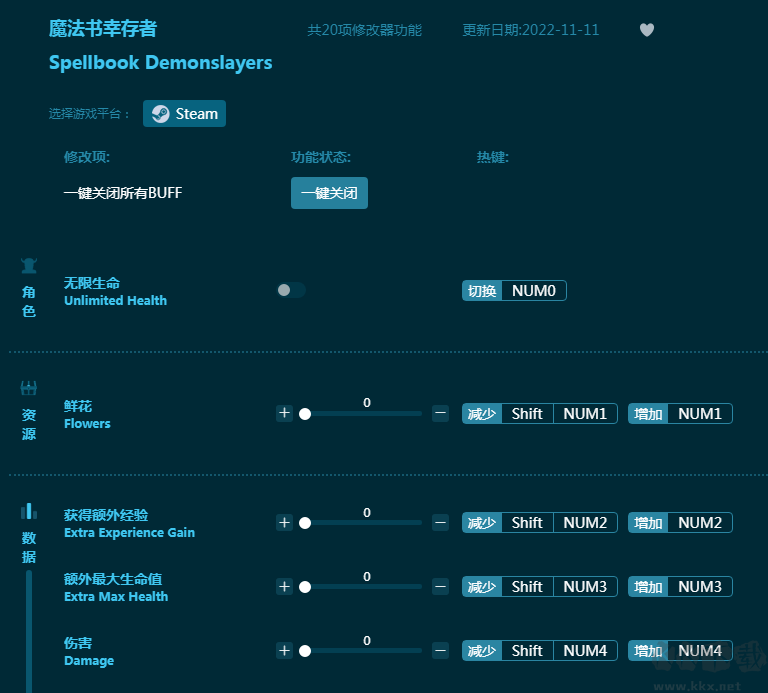Screen dimensions: 768x693
Task: Toggle the Unlimited Health switch
Action: tap(291, 290)
